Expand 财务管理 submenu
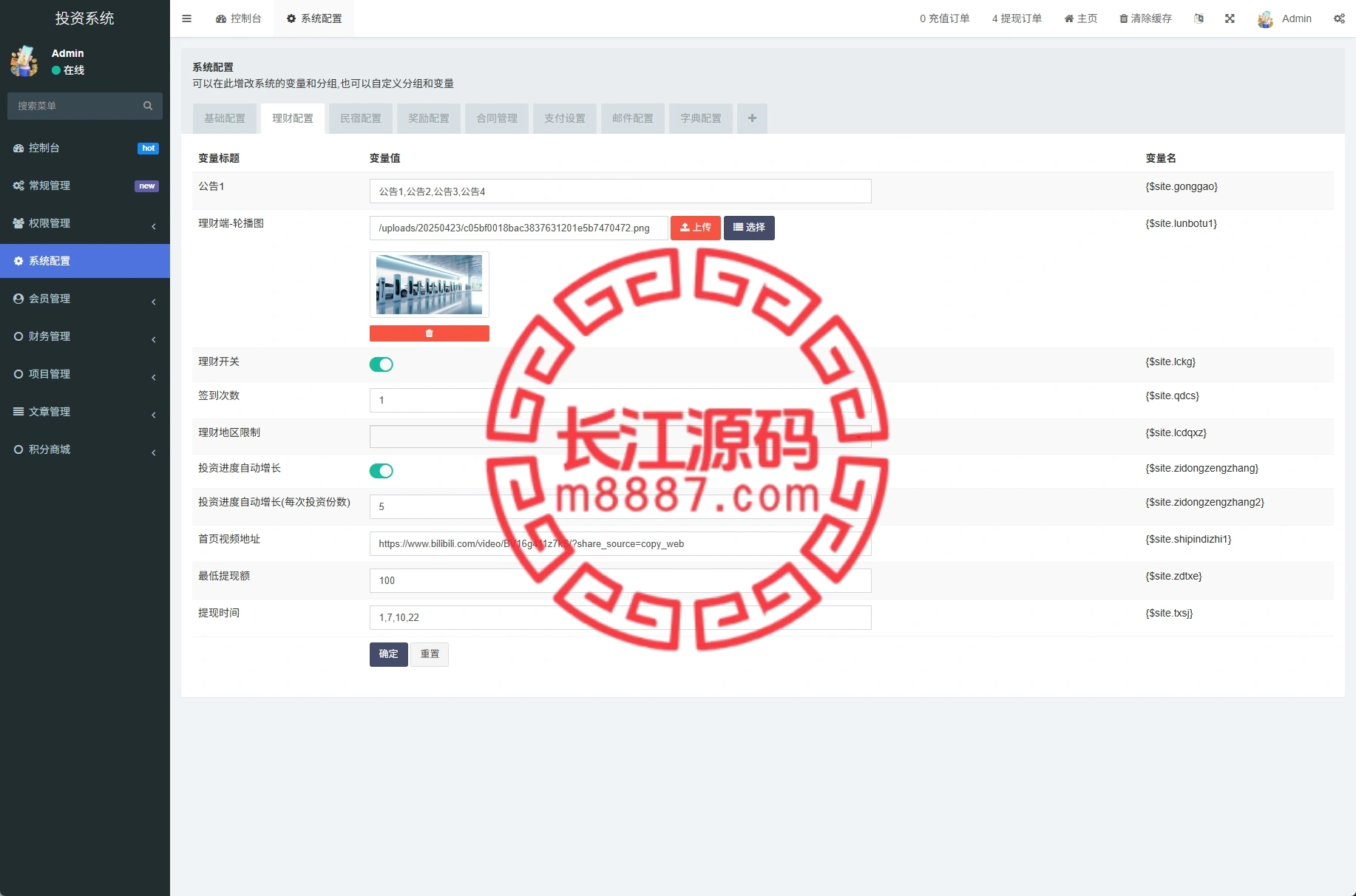 click(x=85, y=336)
